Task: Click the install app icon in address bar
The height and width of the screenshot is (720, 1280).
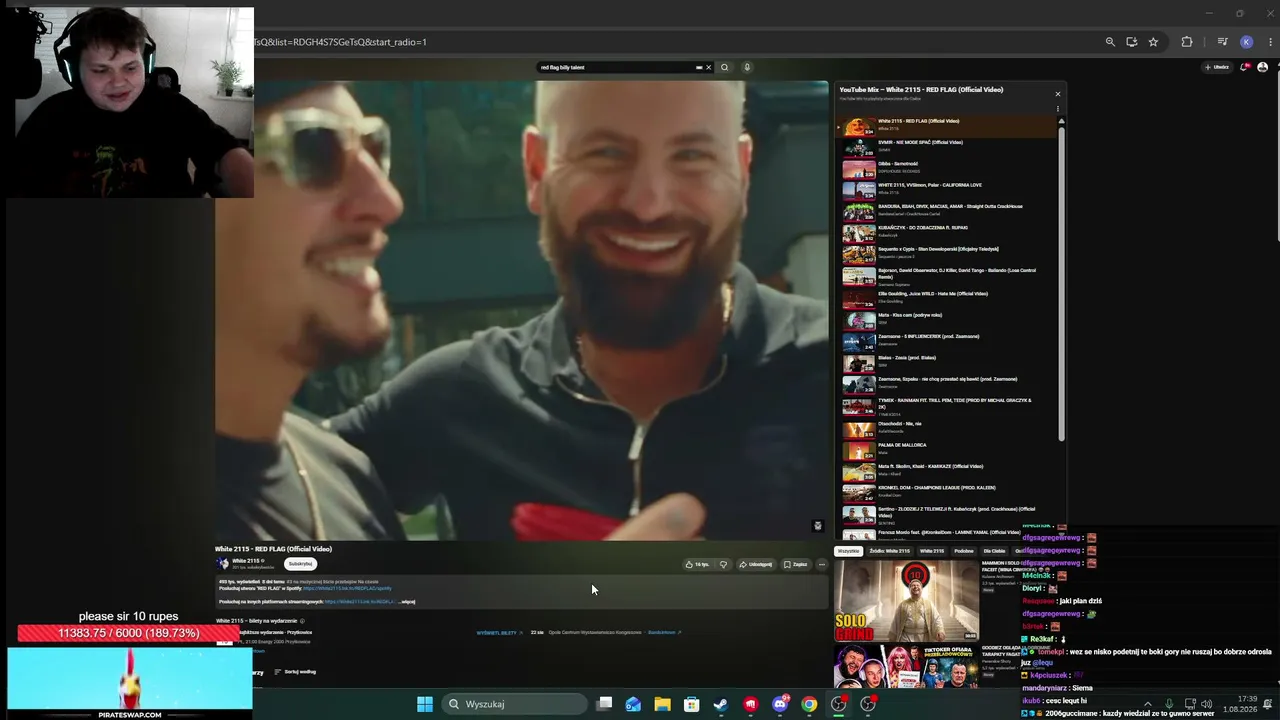Action: pyautogui.click(x=1132, y=42)
